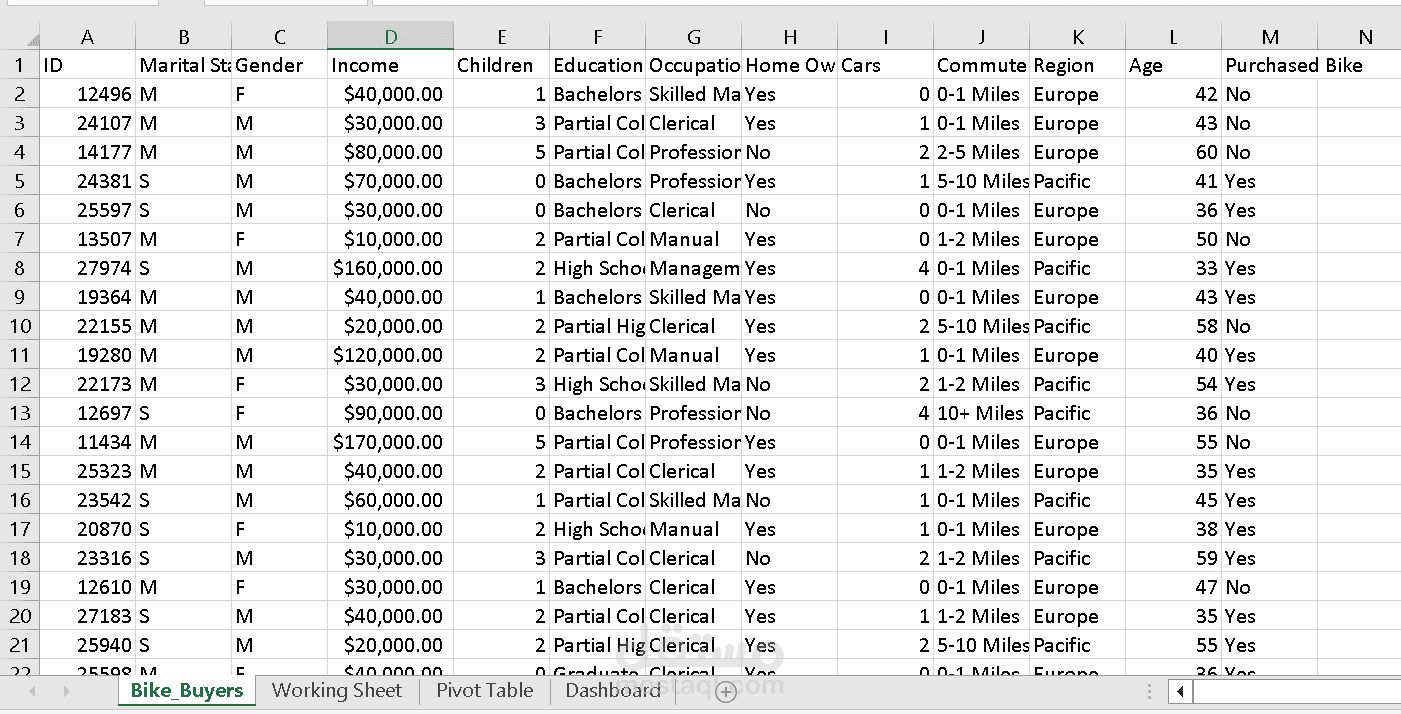This screenshot has width=1401, height=714.
Task: Select column B header
Action: (x=184, y=37)
